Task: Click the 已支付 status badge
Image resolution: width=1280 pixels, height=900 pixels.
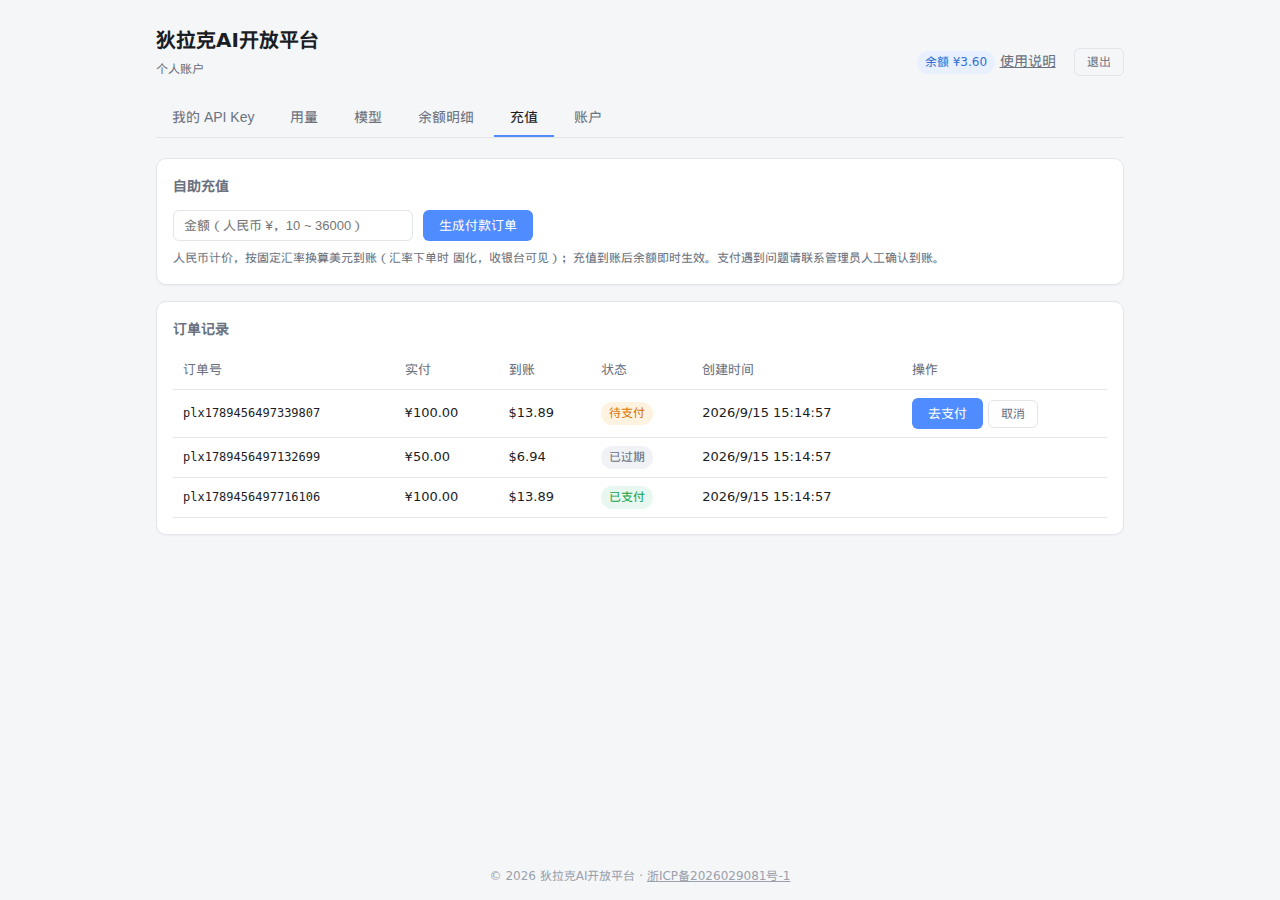Action: (627, 497)
